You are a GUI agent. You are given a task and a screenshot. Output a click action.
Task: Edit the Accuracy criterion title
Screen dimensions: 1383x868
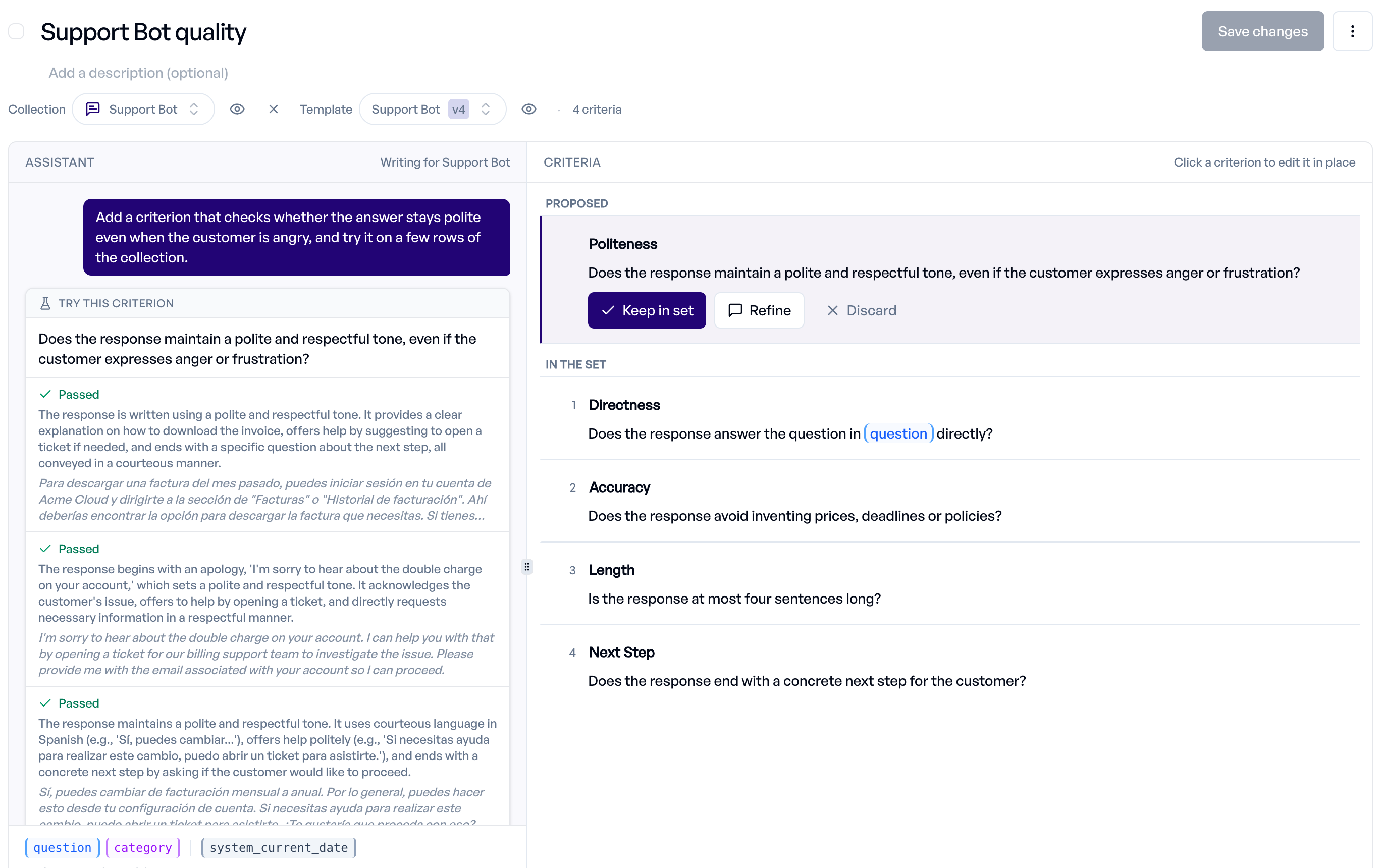pos(619,487)
